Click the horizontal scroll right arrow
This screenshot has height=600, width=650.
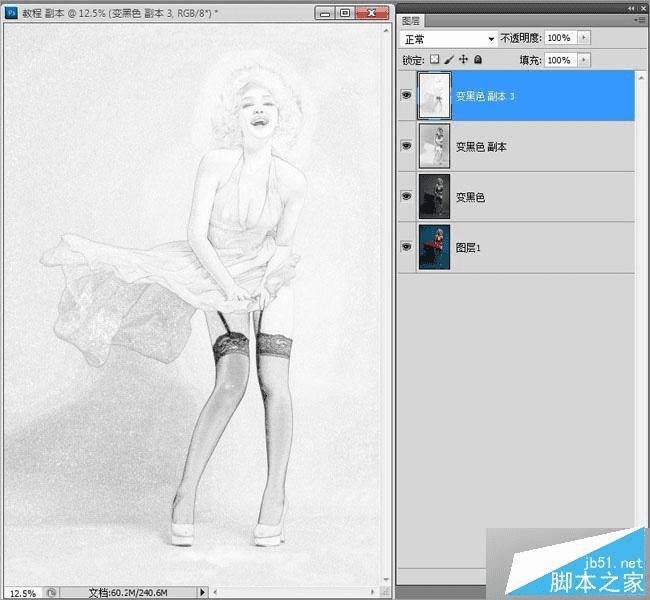(372, 592)
